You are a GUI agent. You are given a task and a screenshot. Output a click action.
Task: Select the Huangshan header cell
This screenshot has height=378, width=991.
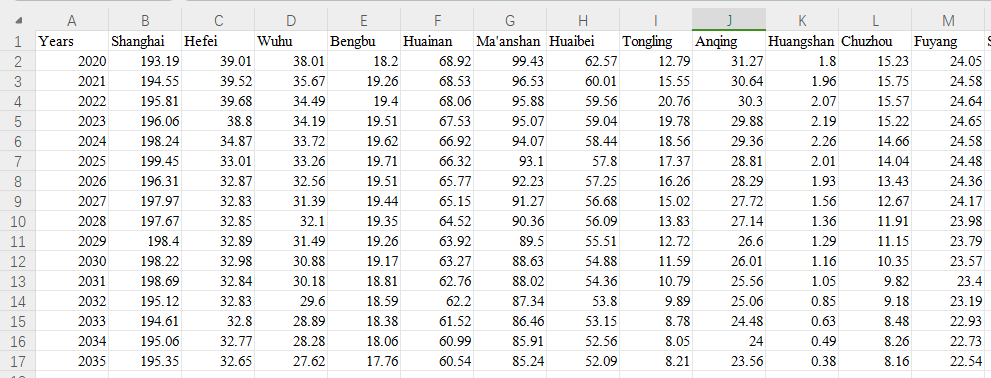click(x=802, y=42)
